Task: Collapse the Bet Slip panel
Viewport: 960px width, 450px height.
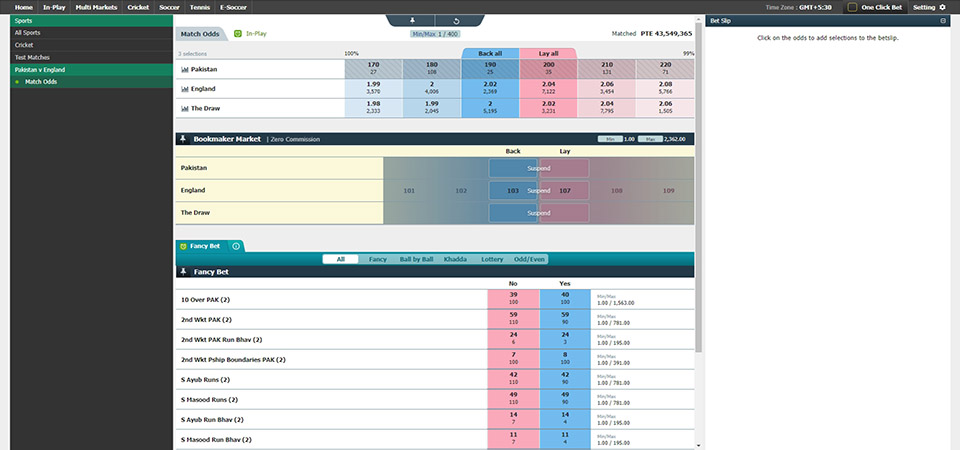Action: point(942,20)
